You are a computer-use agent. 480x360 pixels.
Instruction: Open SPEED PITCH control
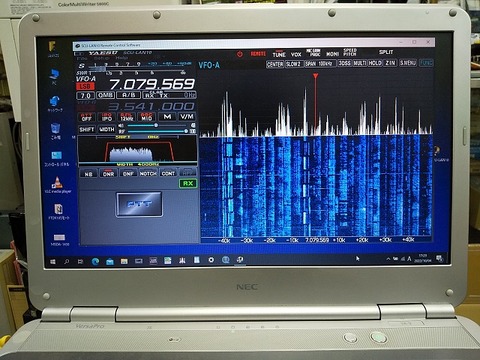tap(350, 52)
